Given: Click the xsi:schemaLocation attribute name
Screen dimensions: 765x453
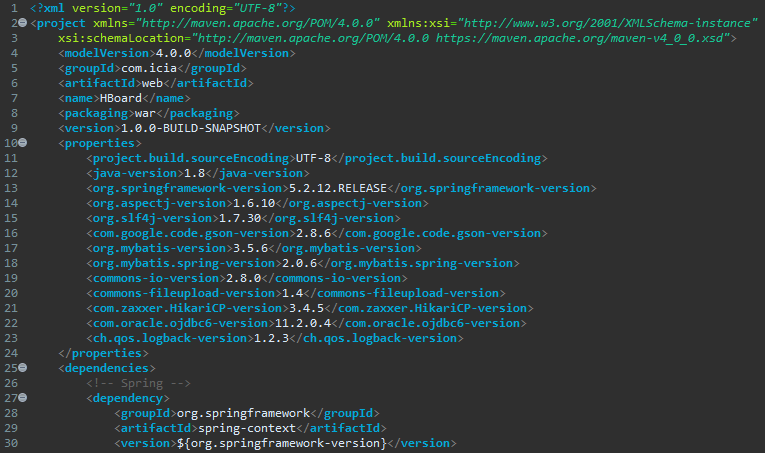Looking at the screenshot, I should (x=121, y=38).
